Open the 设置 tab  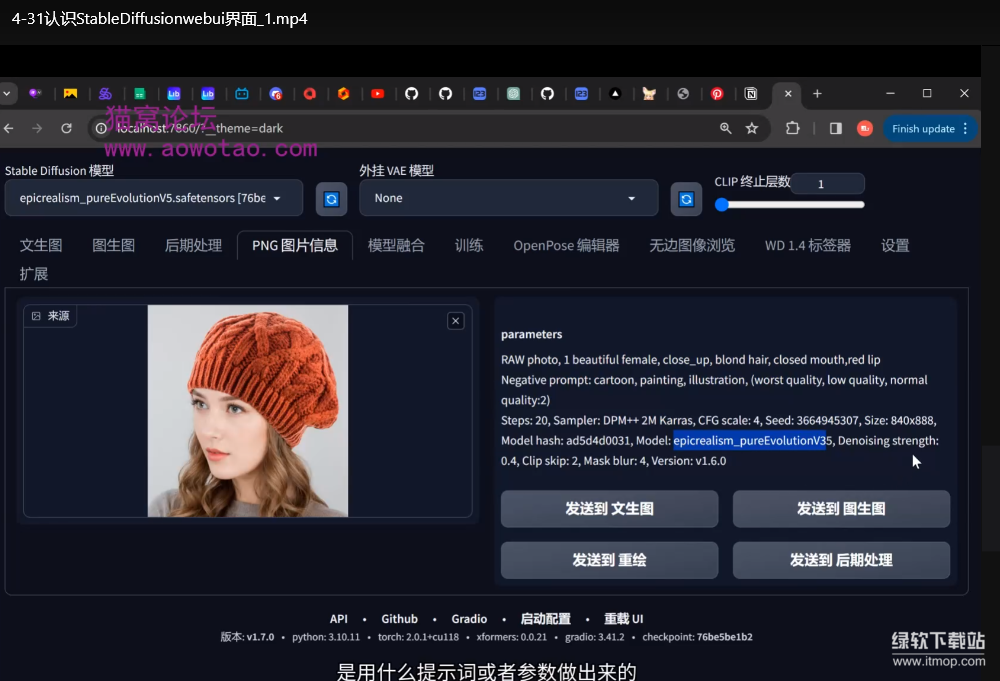click(x=895, y=245)
